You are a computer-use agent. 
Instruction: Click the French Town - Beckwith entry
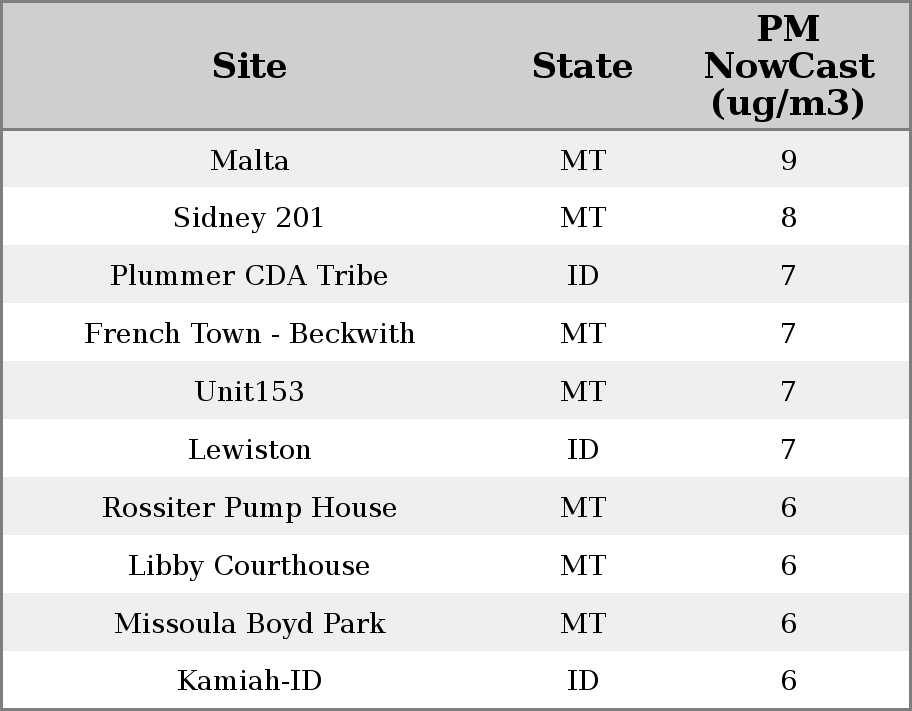coord(249,334)
